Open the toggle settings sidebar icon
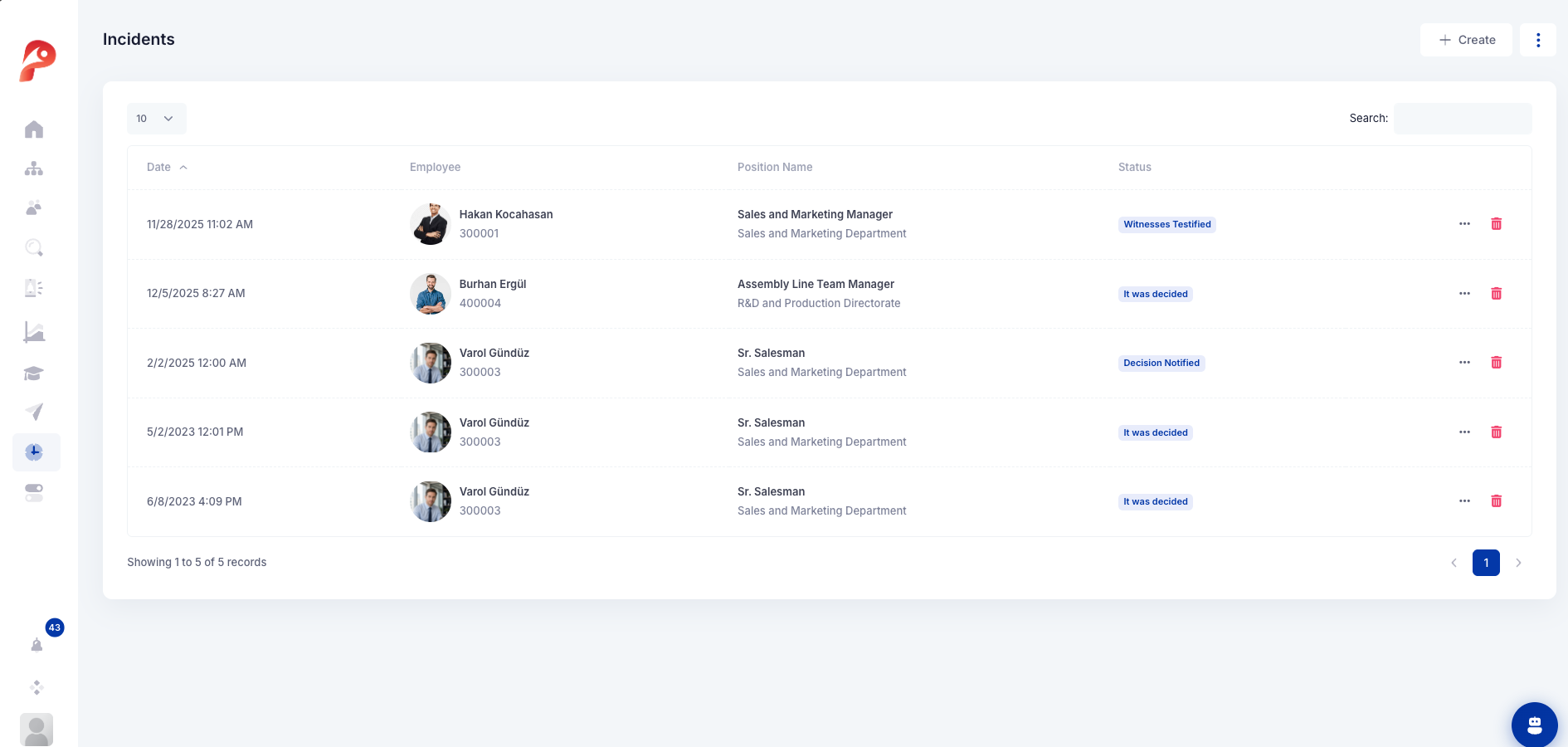The height and width of the screenshot is (747, 1568). click(34, 493)
